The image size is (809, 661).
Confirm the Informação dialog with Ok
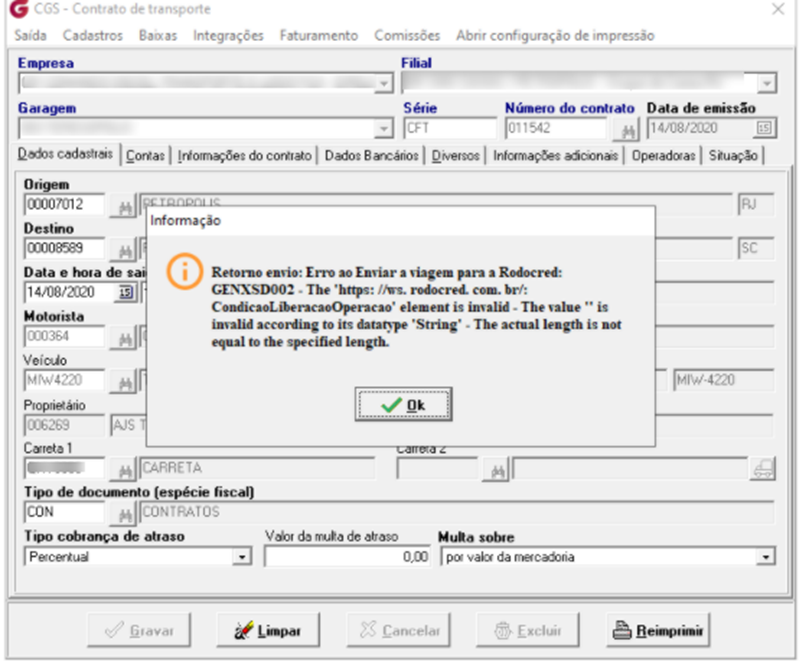click(x=403, y=405)
